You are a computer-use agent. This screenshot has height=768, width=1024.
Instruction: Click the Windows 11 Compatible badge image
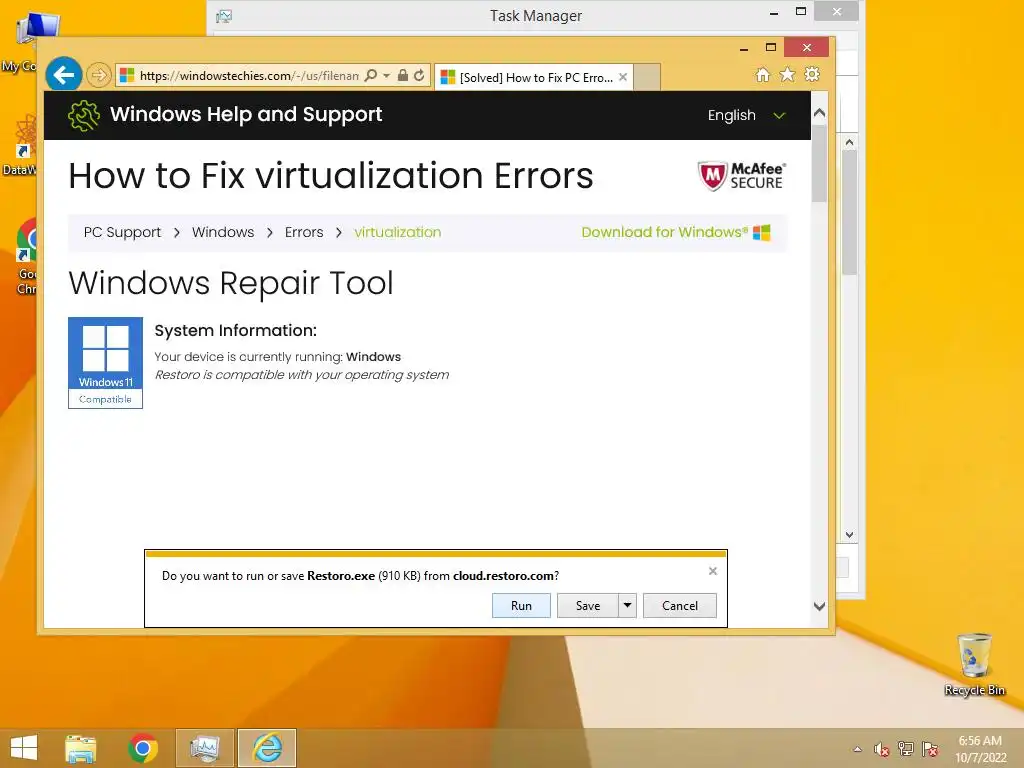point(105,362)
